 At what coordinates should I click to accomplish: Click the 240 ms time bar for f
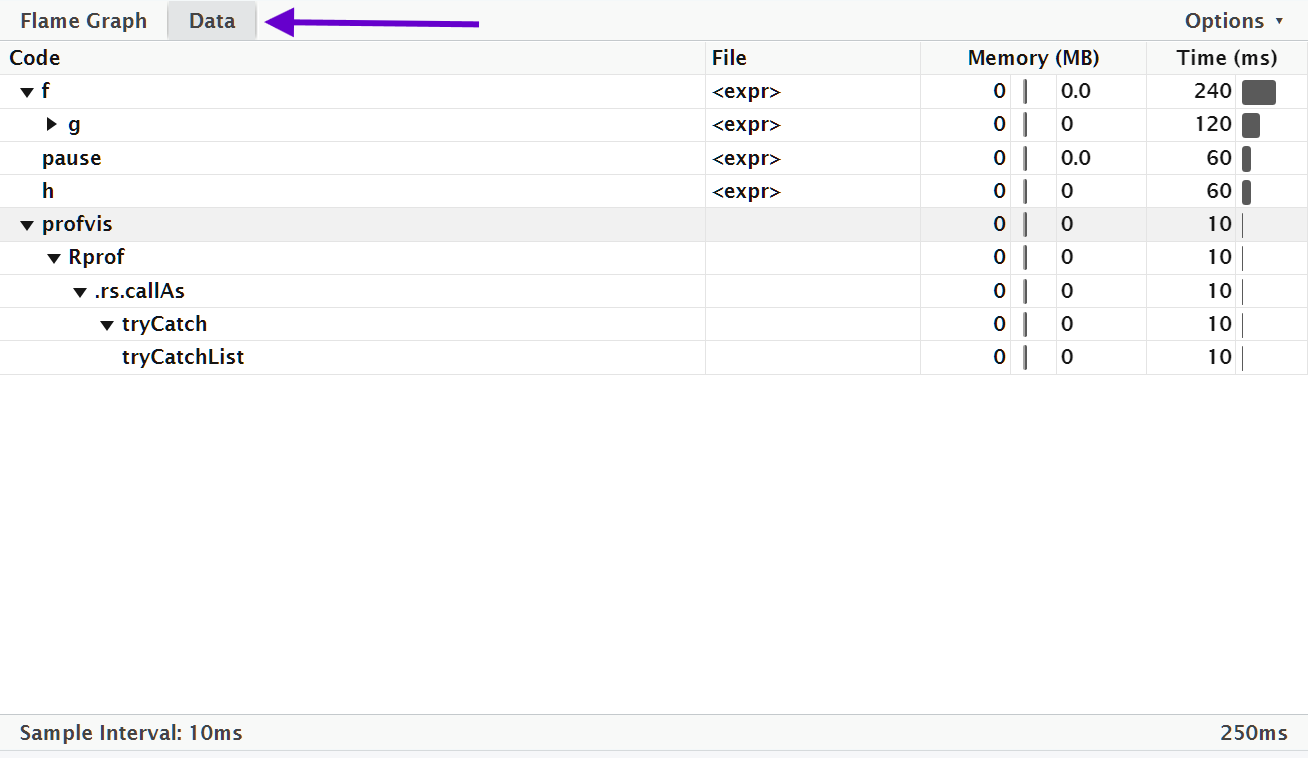[x=1258, y=92]
